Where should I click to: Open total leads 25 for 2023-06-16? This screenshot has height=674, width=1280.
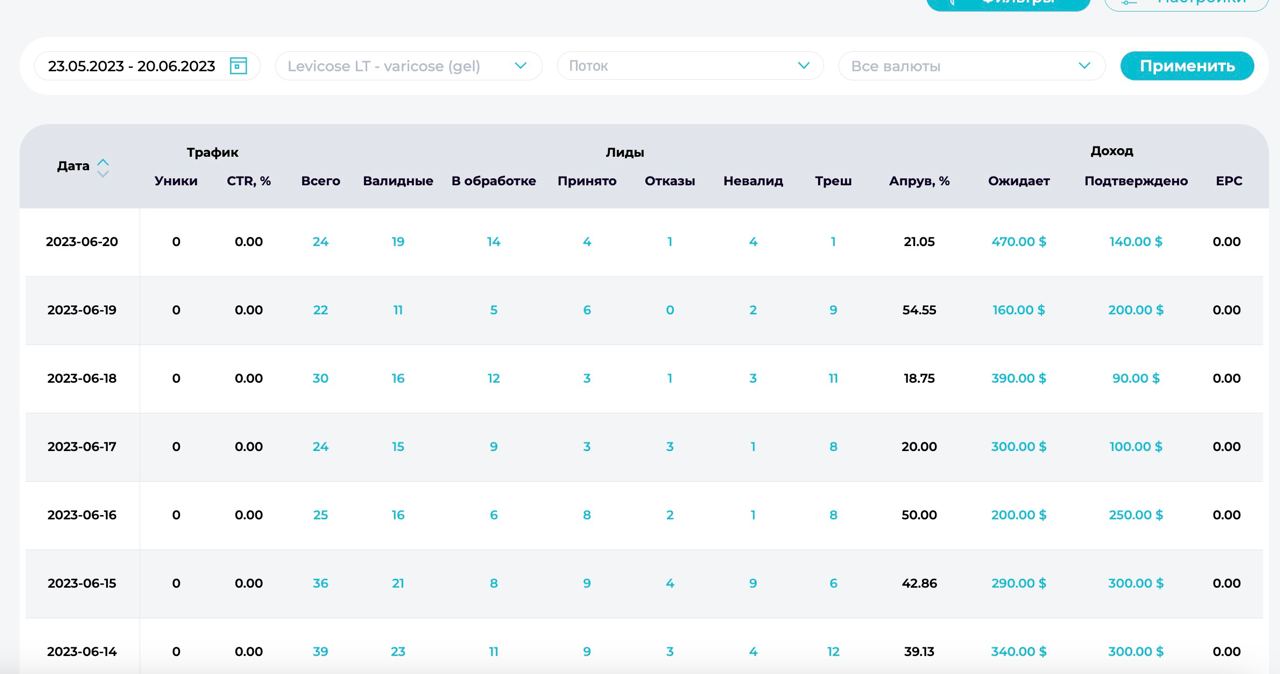[320, 515]
